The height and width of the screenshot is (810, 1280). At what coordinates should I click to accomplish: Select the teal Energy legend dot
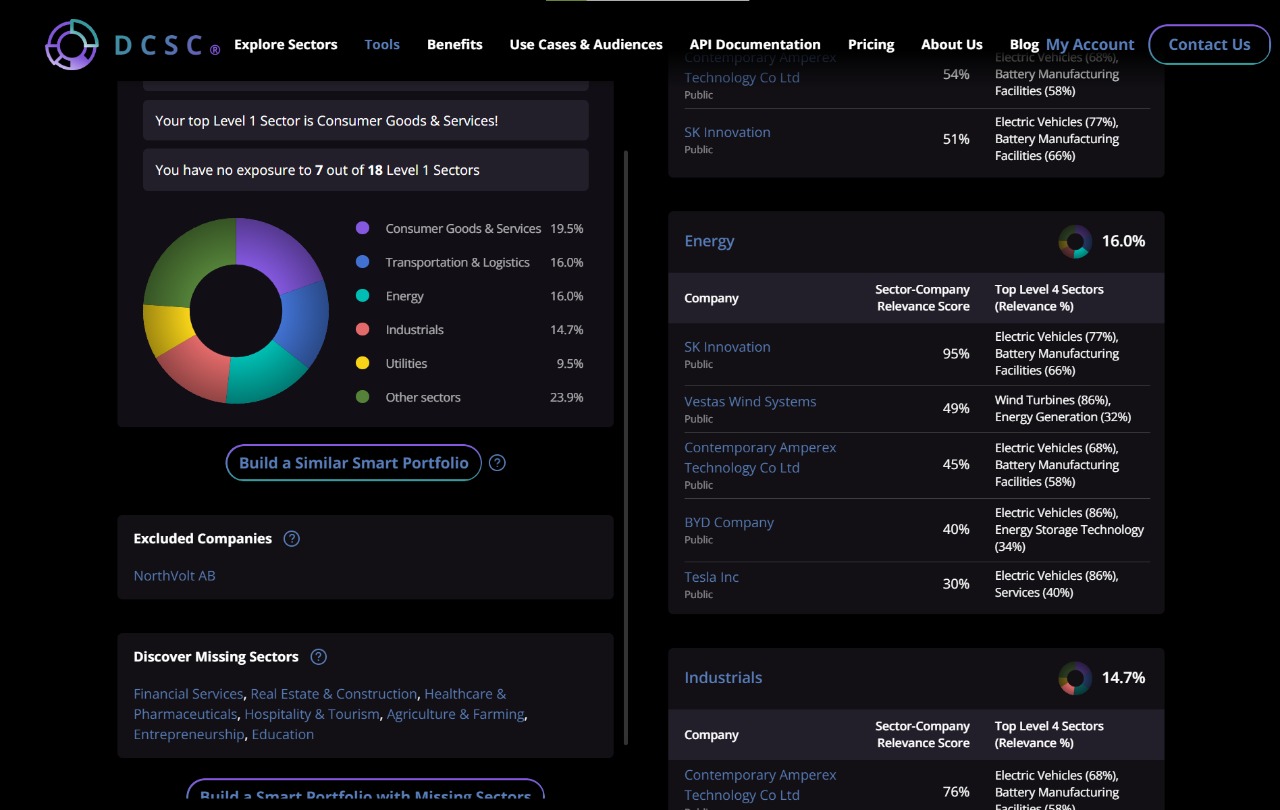(362, 296)
